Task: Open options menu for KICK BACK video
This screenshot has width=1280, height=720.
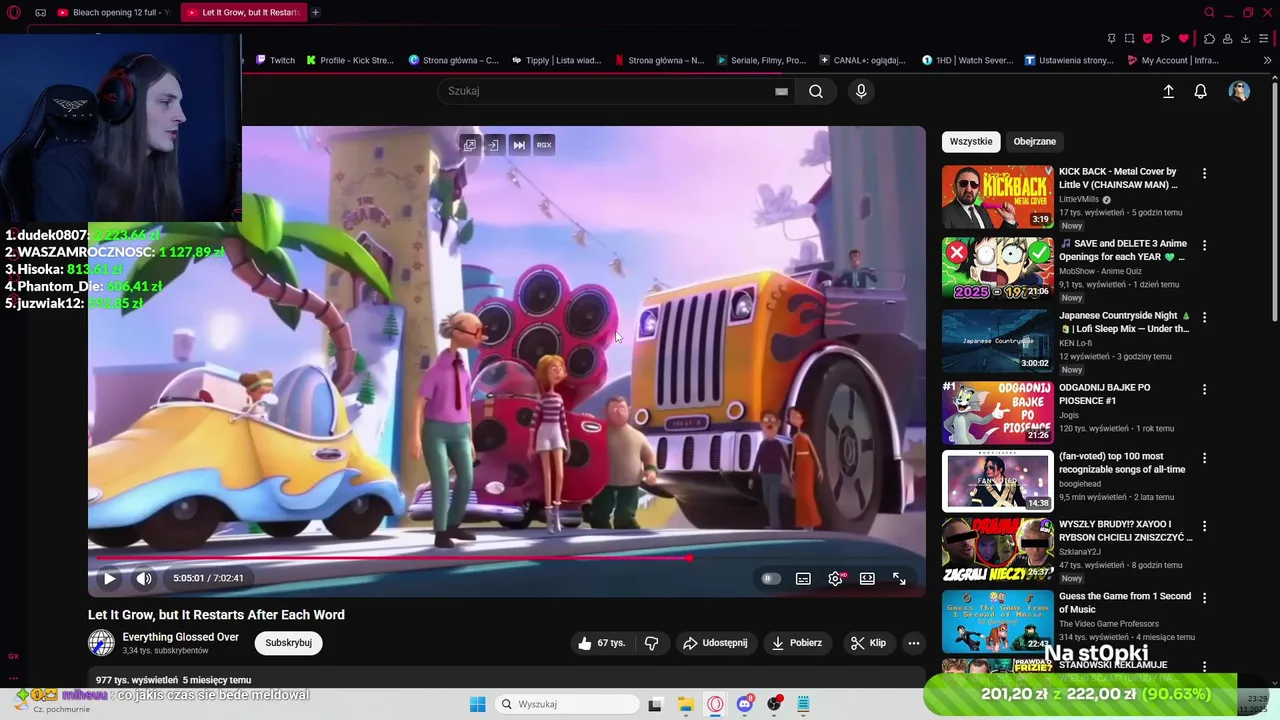Action: pos(1204,173)
